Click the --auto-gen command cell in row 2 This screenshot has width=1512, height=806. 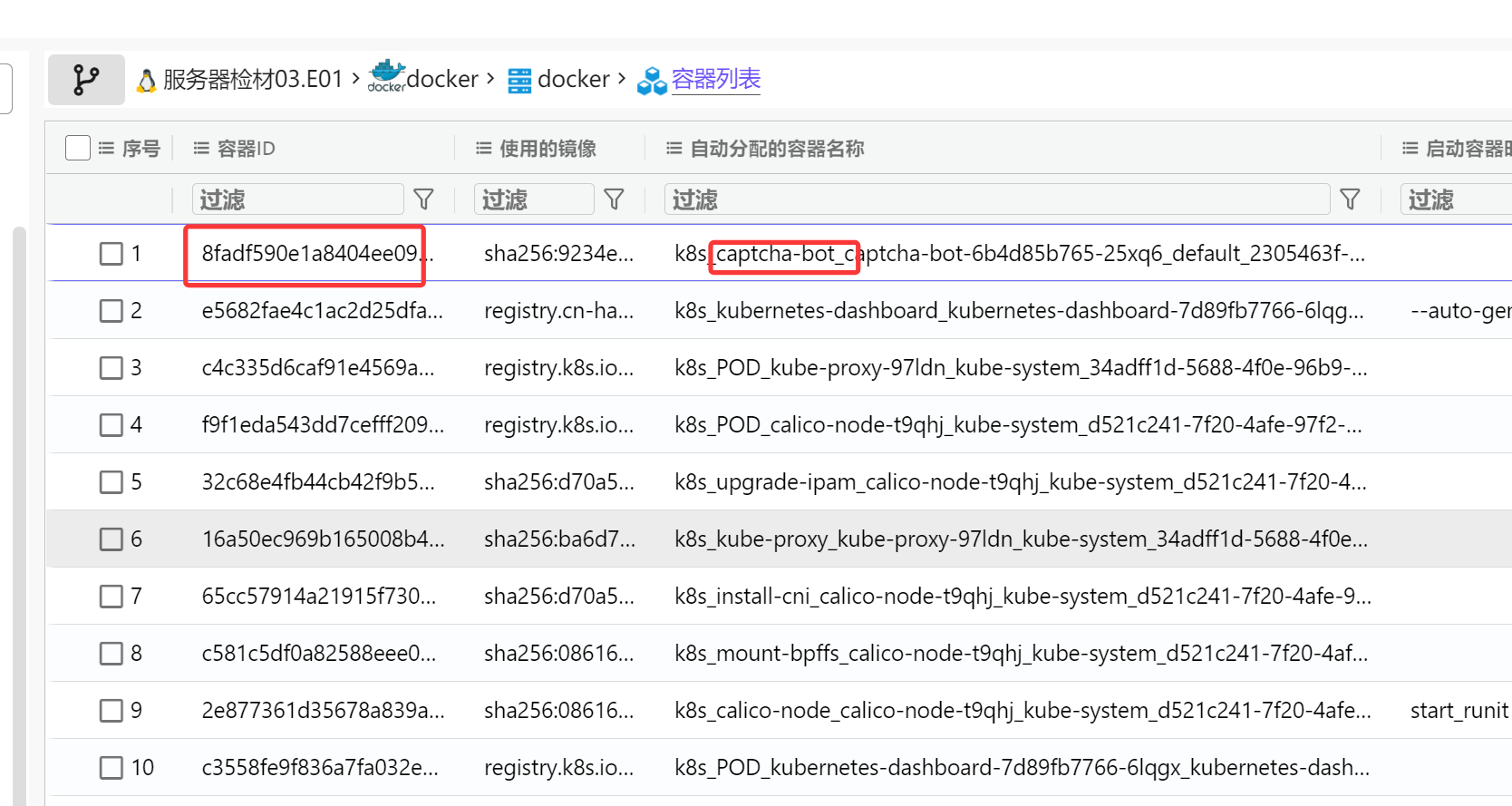tap(1461, 311)
